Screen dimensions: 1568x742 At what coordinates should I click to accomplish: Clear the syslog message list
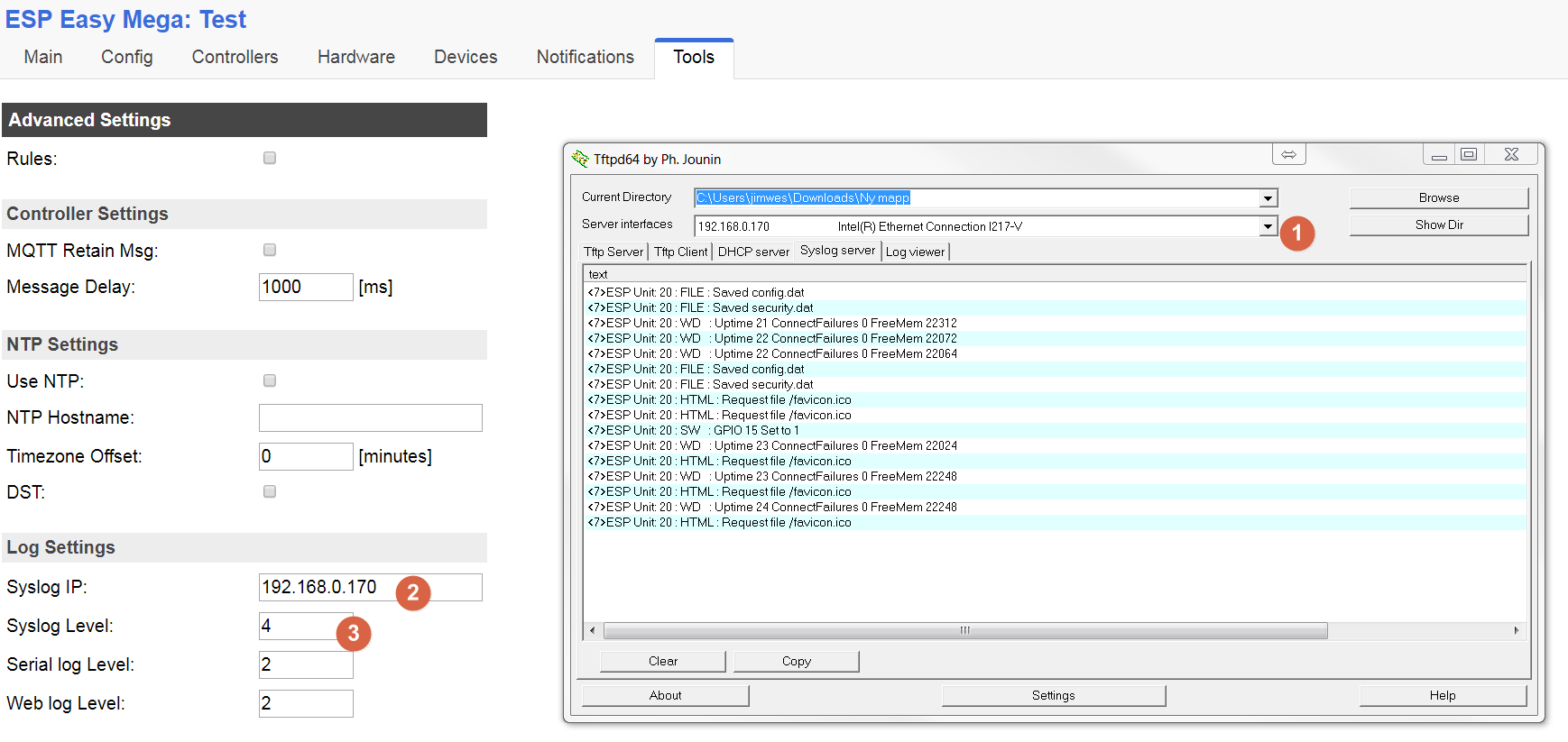(x=663, y=661)
